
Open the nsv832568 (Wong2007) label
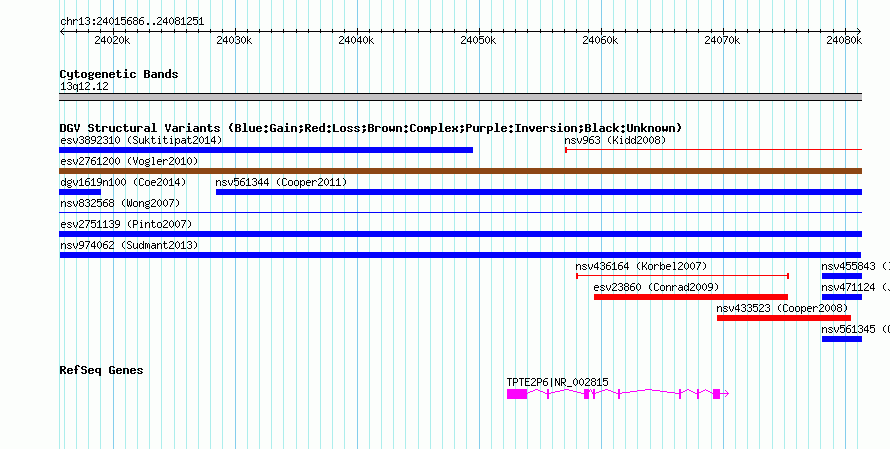coord(120,203)
